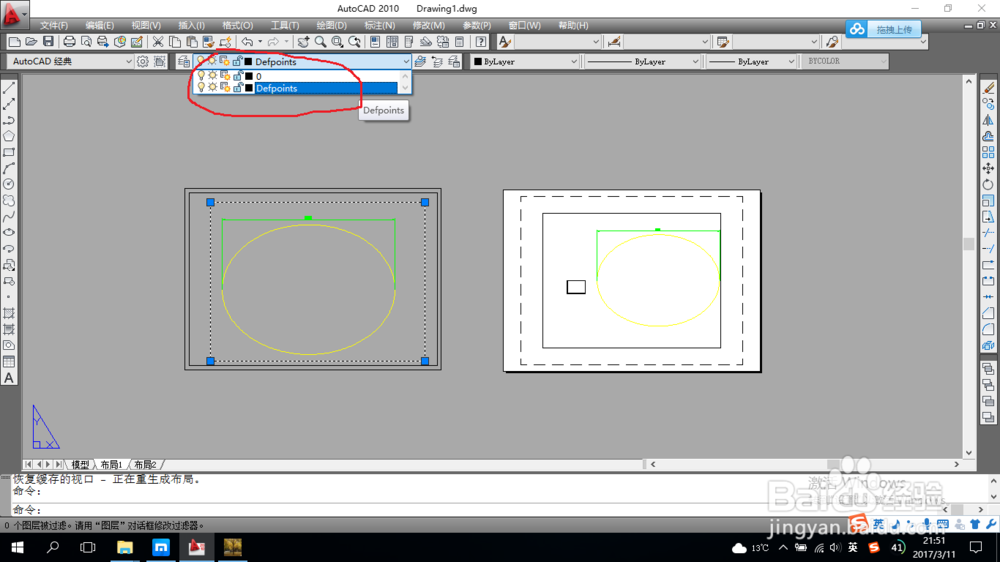
Task: Open the ByLayer color dropdown
Action: pyautogui.click(x=573, y=61)
